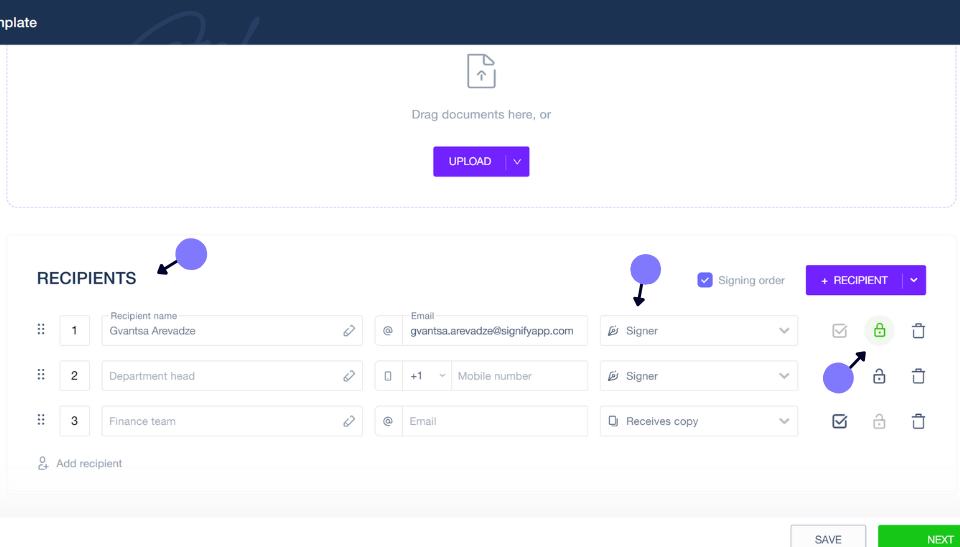This screenshot has height=547, width=960.
Task: Open the Signer role dropdown for recipient 1
Action: coord(699,331)
